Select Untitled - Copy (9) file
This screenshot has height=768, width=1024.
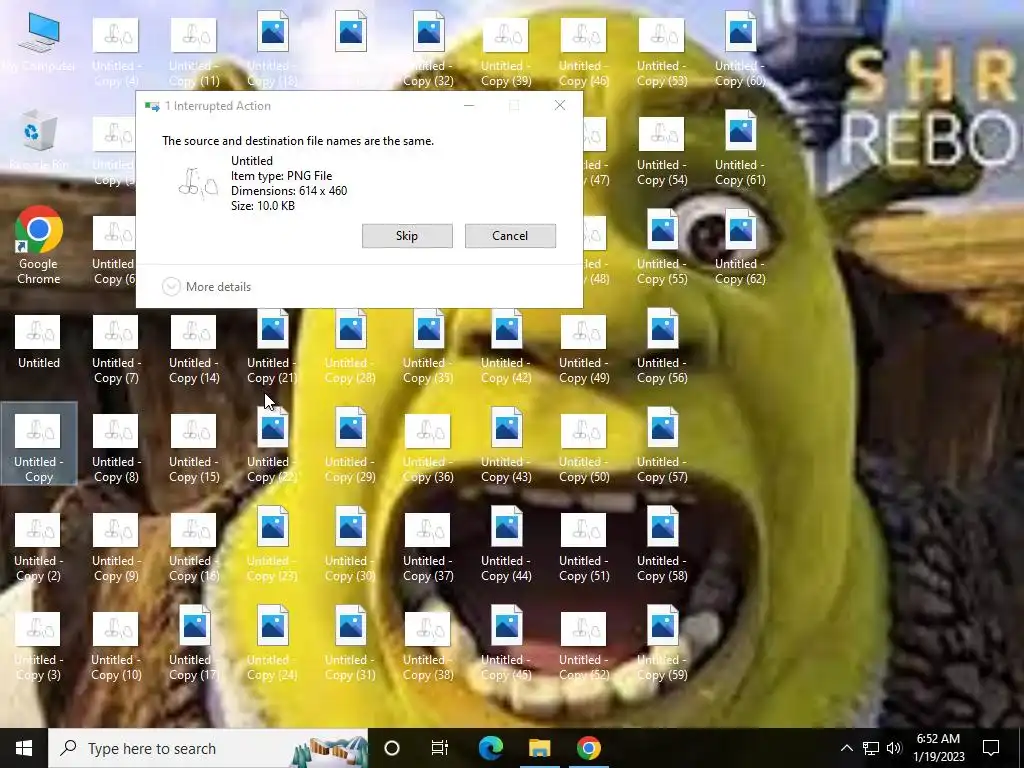[116, 549]
